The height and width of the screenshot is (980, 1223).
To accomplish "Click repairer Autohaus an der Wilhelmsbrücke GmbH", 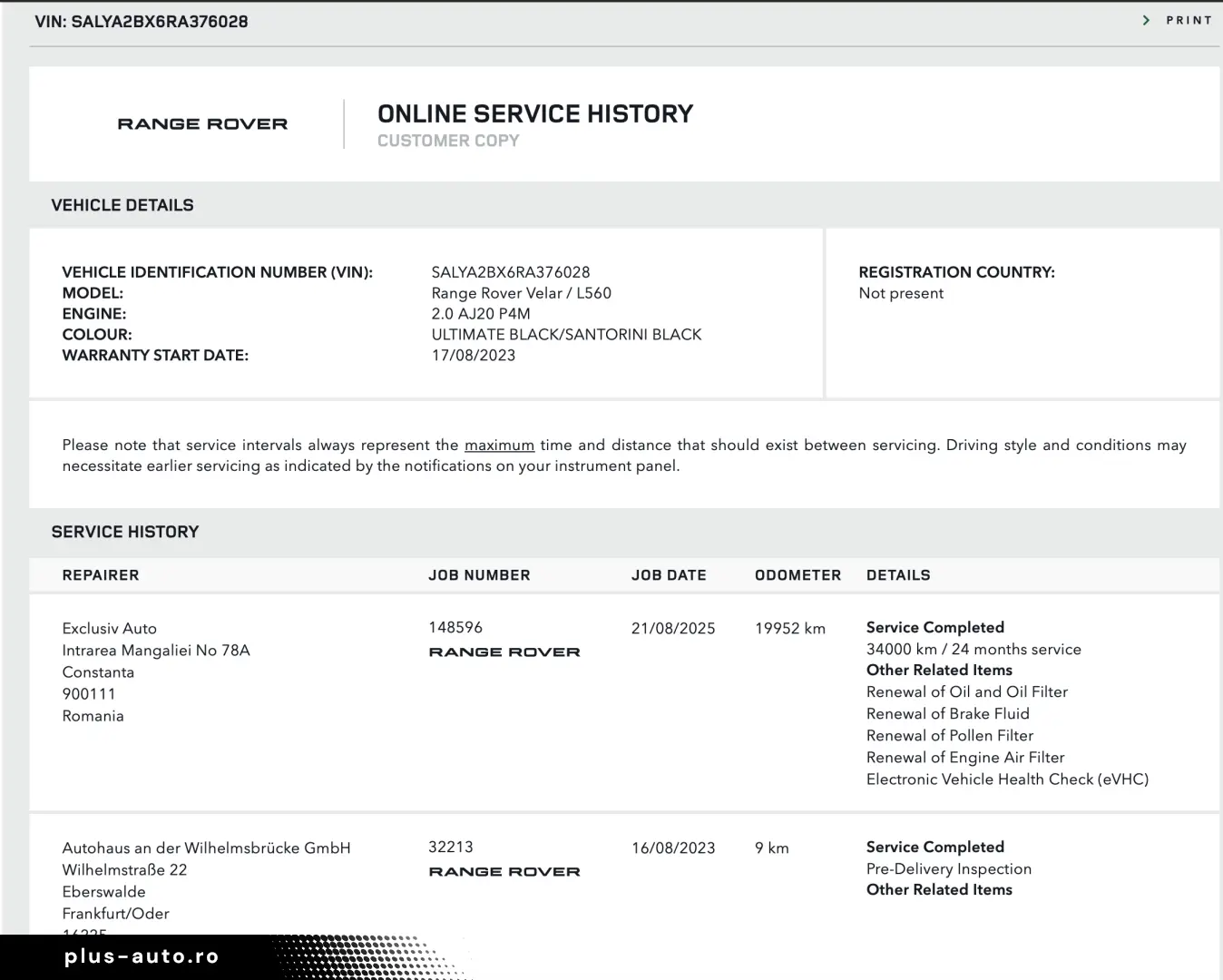I will click(x=206, y=848).
